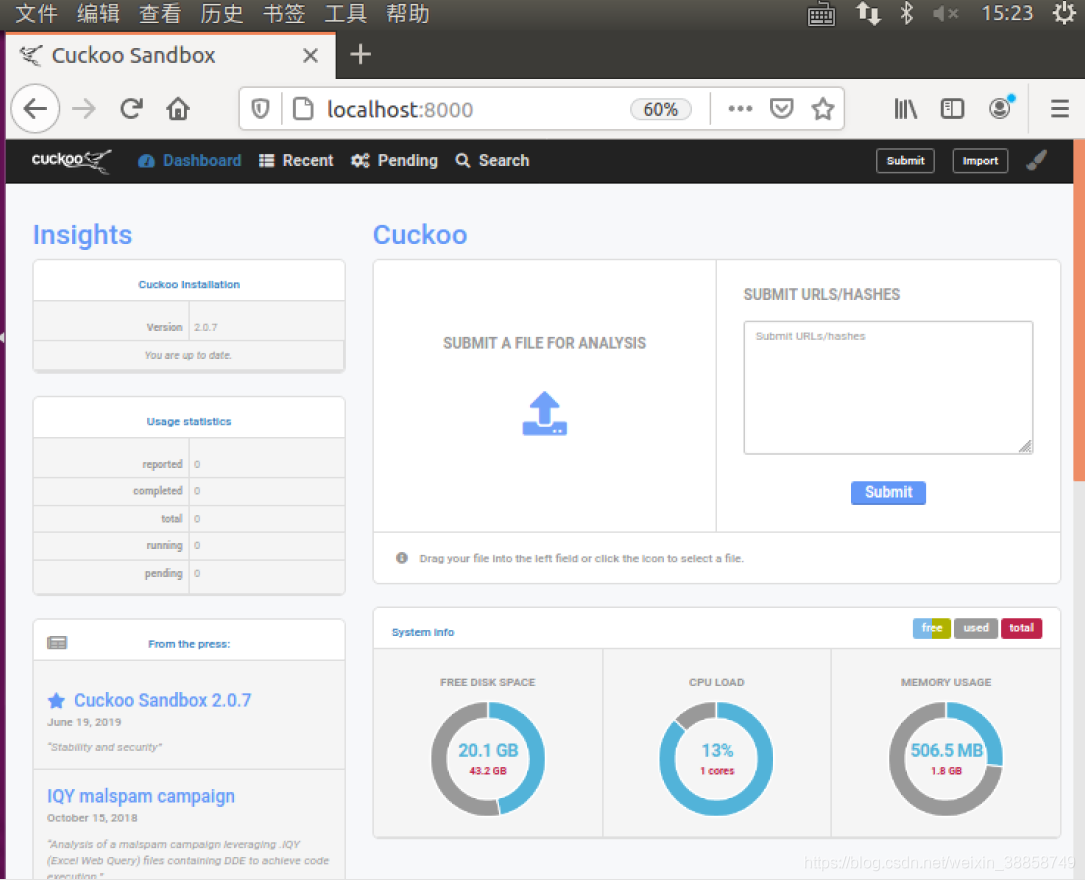Open the page actions three-dot menu
1085x881 pixels.
tap(740, 109)
